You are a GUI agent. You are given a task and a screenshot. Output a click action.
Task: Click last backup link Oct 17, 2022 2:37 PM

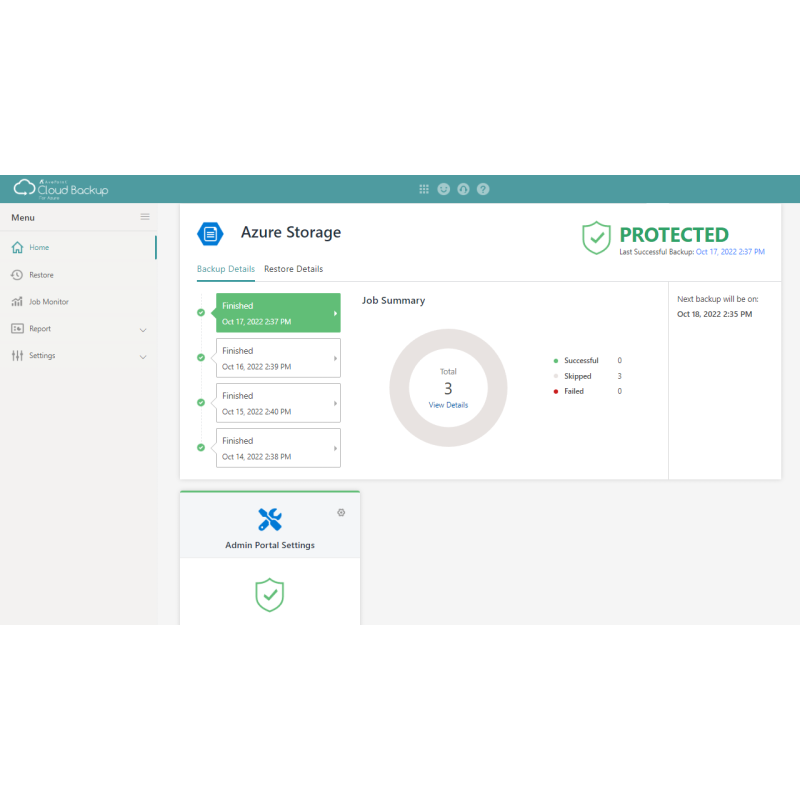click(x=730, y=252)
